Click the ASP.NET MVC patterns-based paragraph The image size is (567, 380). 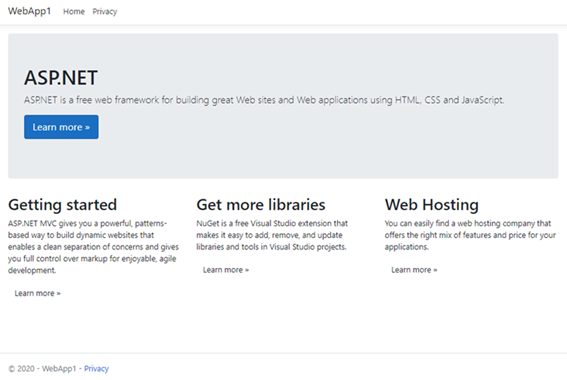tap(93, 247)
